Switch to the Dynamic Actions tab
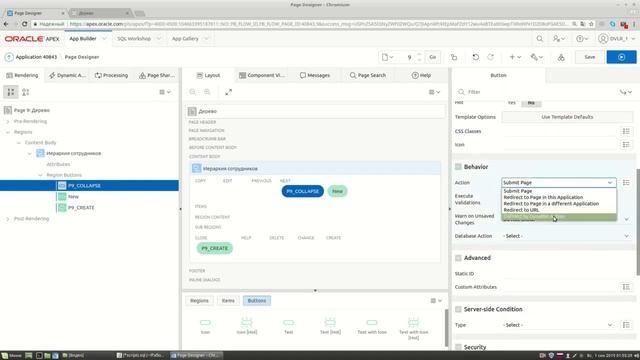 coord(67,76)
